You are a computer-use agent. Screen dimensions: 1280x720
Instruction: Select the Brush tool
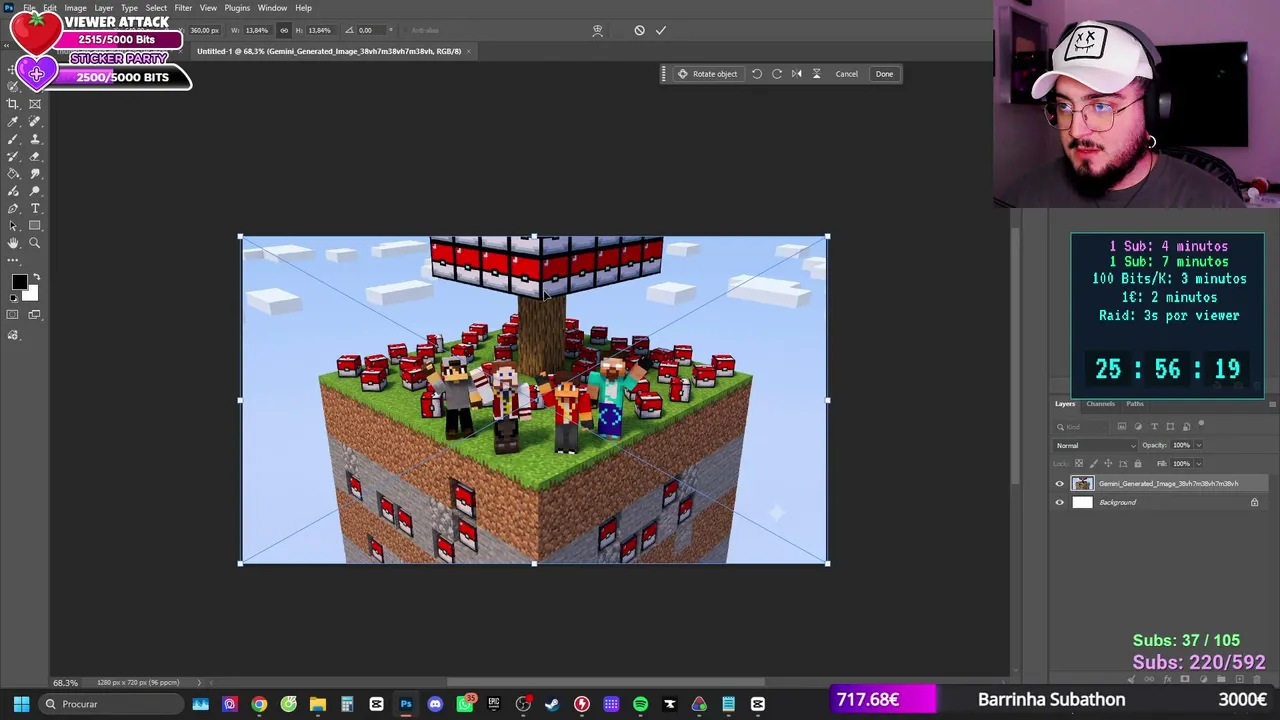pos(13,139)
